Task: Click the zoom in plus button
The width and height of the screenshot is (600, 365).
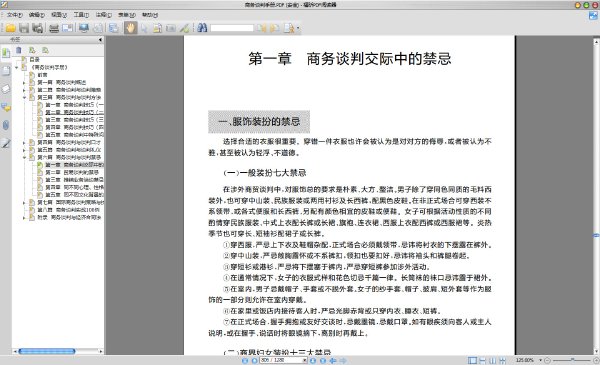Action: [596, 360]
